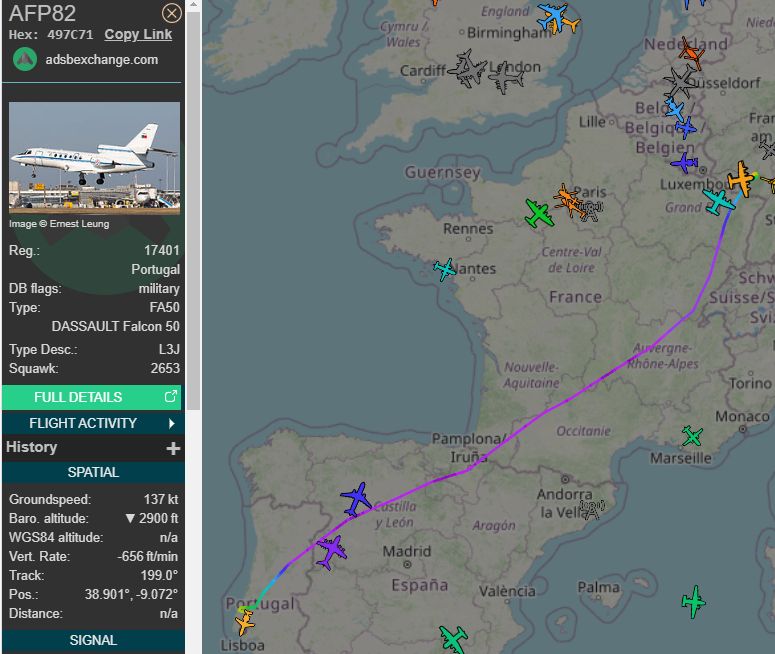Screen dimensions: 775x654
Task: Select blue aircraft over Castilla y León
Action: coord(355,497)
